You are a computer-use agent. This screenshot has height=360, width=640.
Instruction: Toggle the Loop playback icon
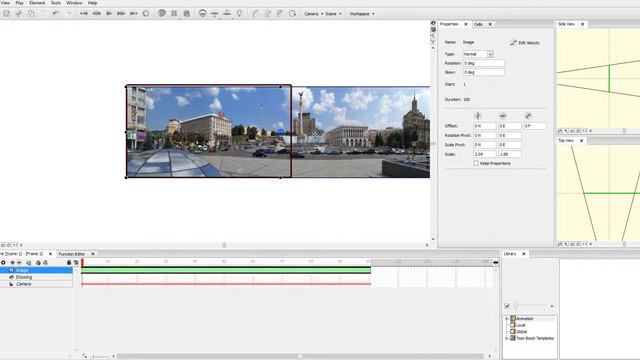click(146, 13)
